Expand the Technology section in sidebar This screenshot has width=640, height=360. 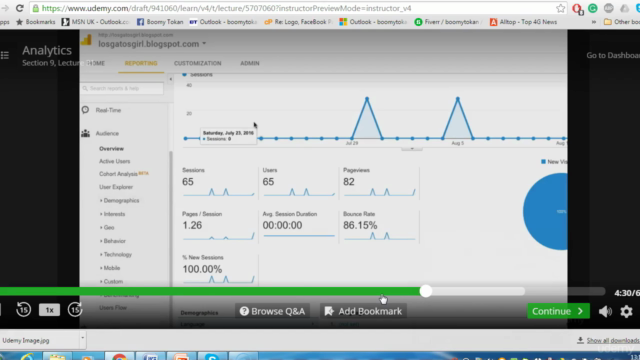tap(116, 254)
